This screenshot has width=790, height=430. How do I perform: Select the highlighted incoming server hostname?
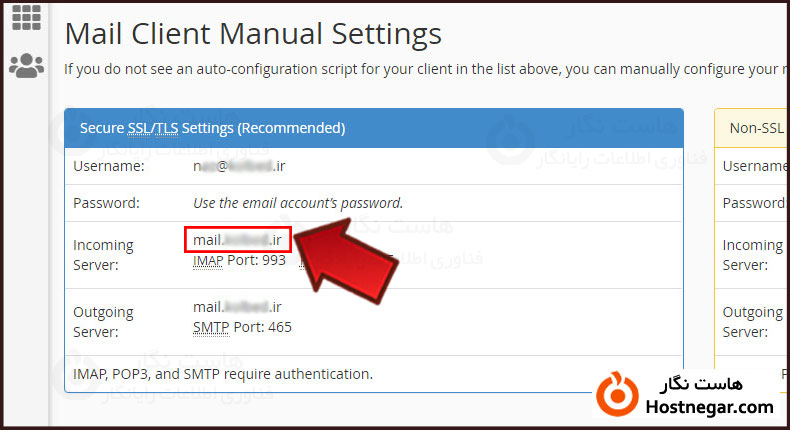pos(238,240)
